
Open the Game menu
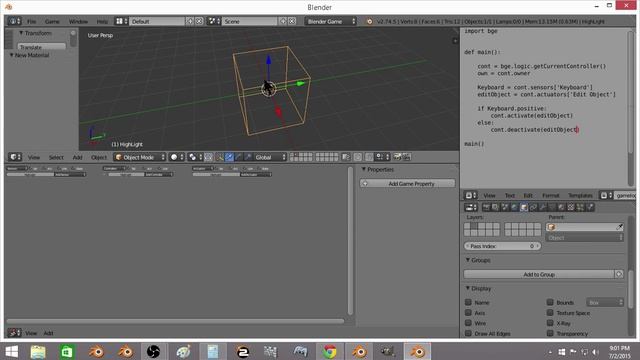click(52, 21)
